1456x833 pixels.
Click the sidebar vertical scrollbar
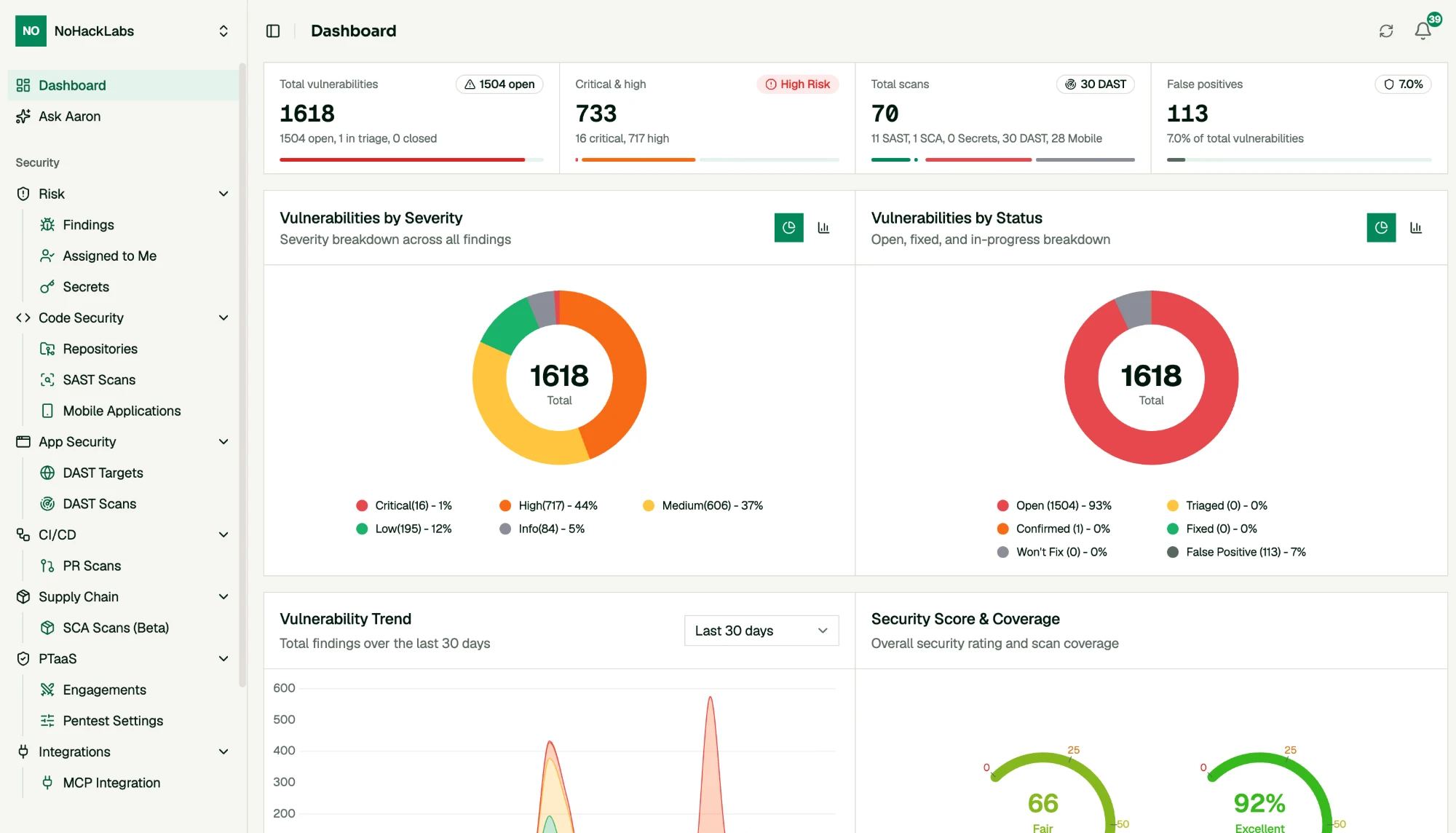242,375
